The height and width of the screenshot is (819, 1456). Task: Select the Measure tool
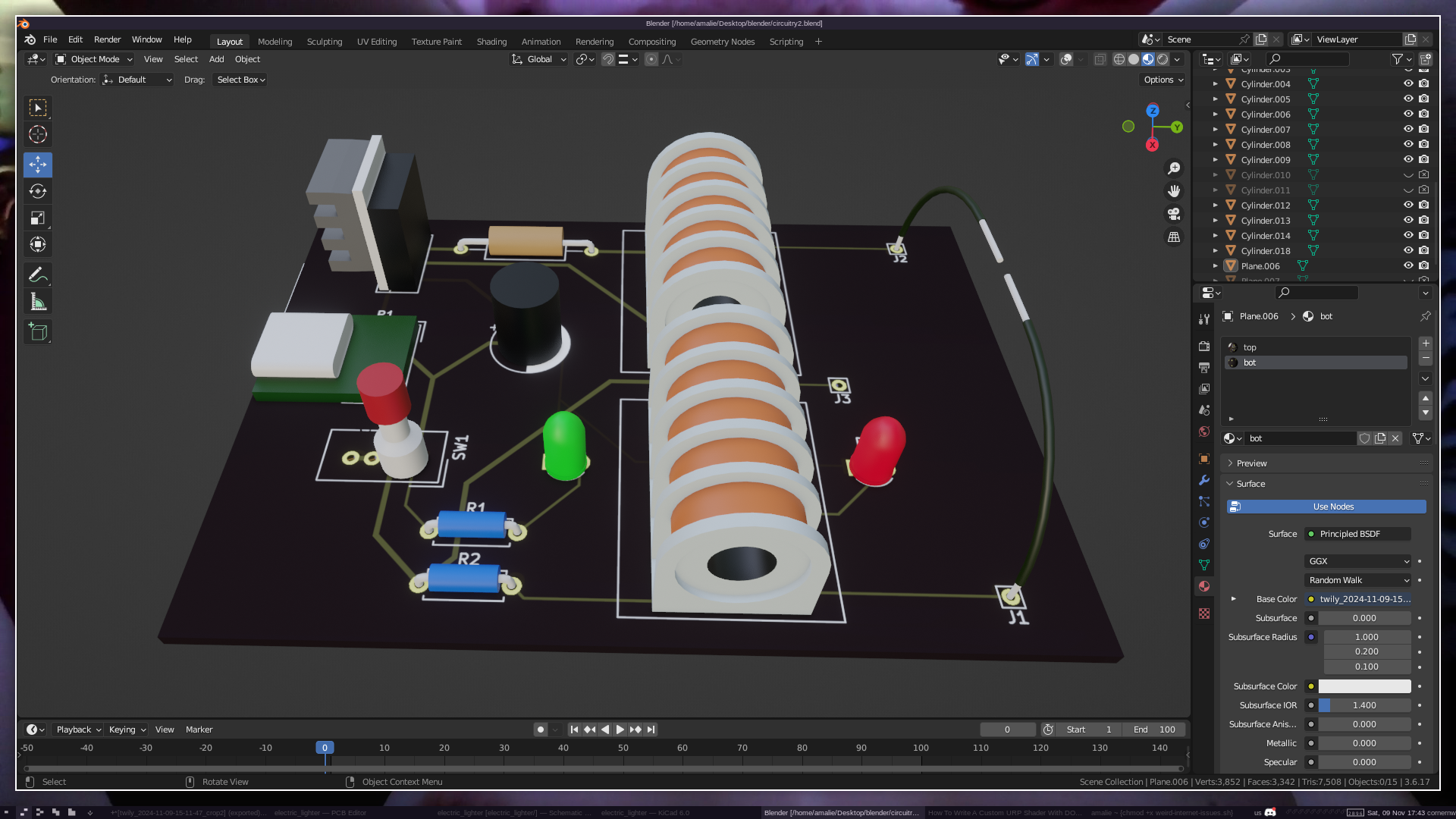38,303
